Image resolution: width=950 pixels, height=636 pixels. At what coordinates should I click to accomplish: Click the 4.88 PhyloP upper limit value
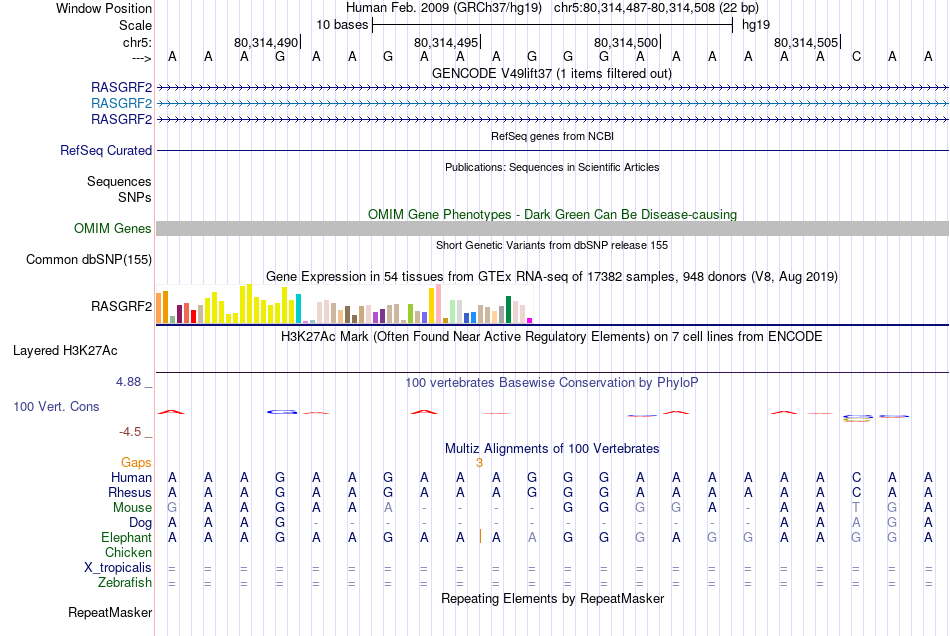(x=128, y=382)
